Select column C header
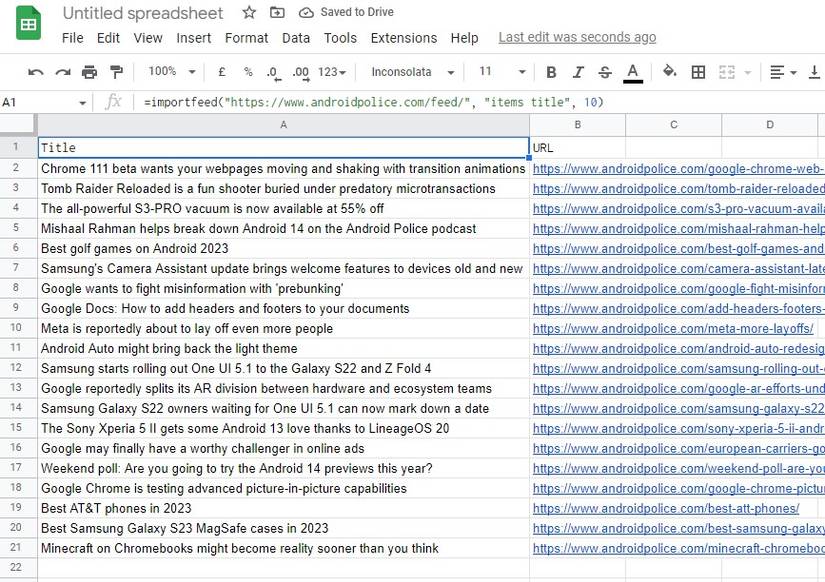825x582 pixels. click(x=673, y=125)
